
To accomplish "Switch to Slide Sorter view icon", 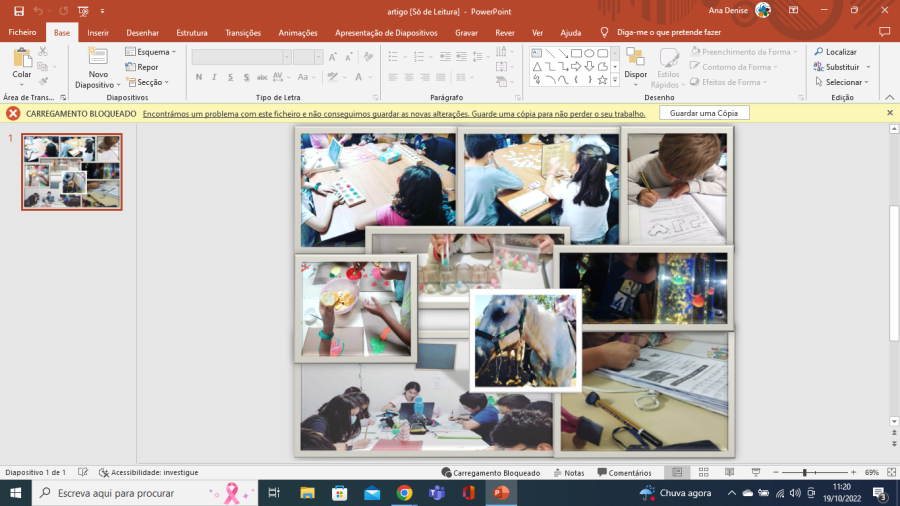I will [x=704, y=472].
